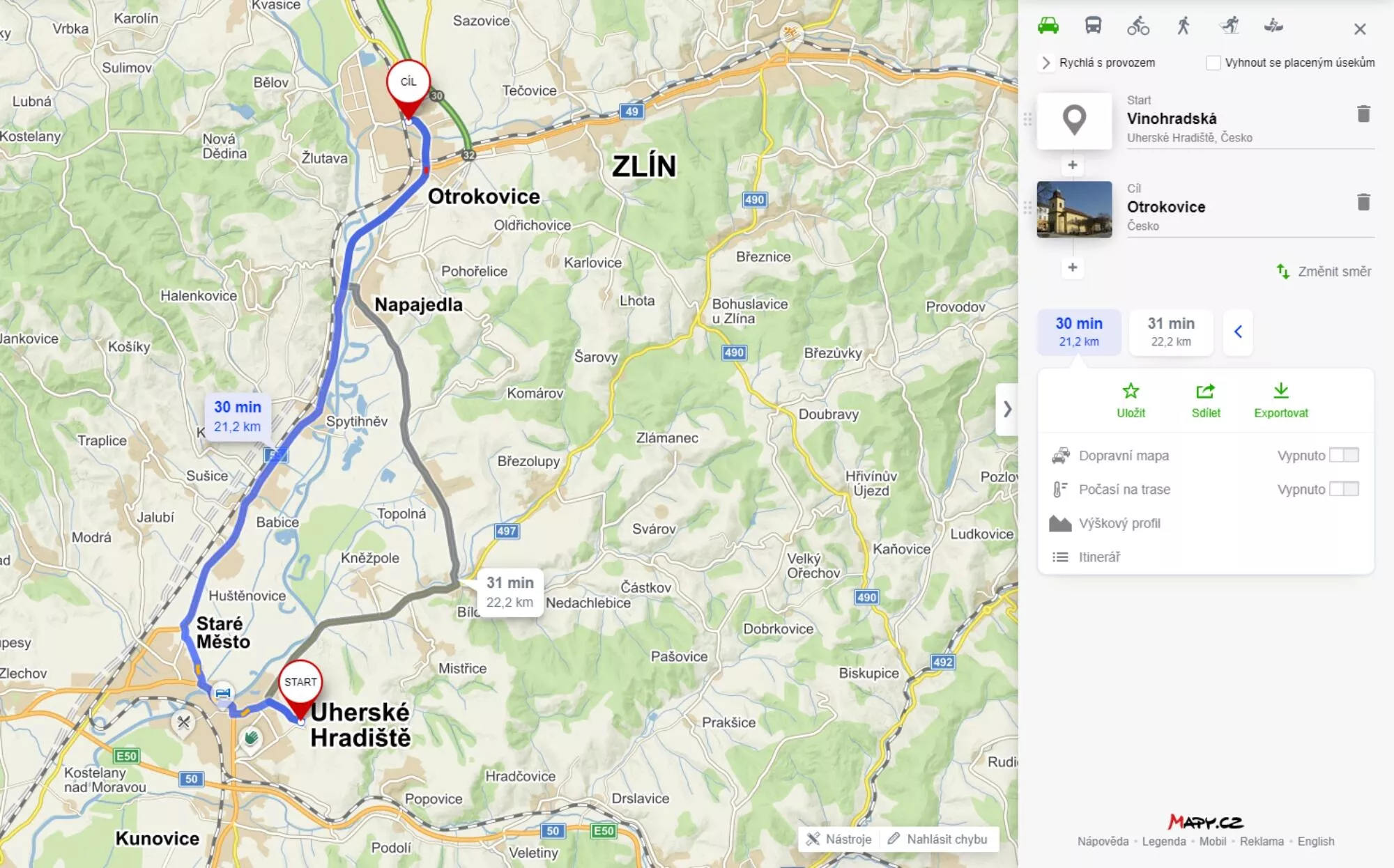The height and width of the screenshot is (868, 1394).
Task: Select the 30 min 21,2 km route tab
Action: [x=1079, y=332]
